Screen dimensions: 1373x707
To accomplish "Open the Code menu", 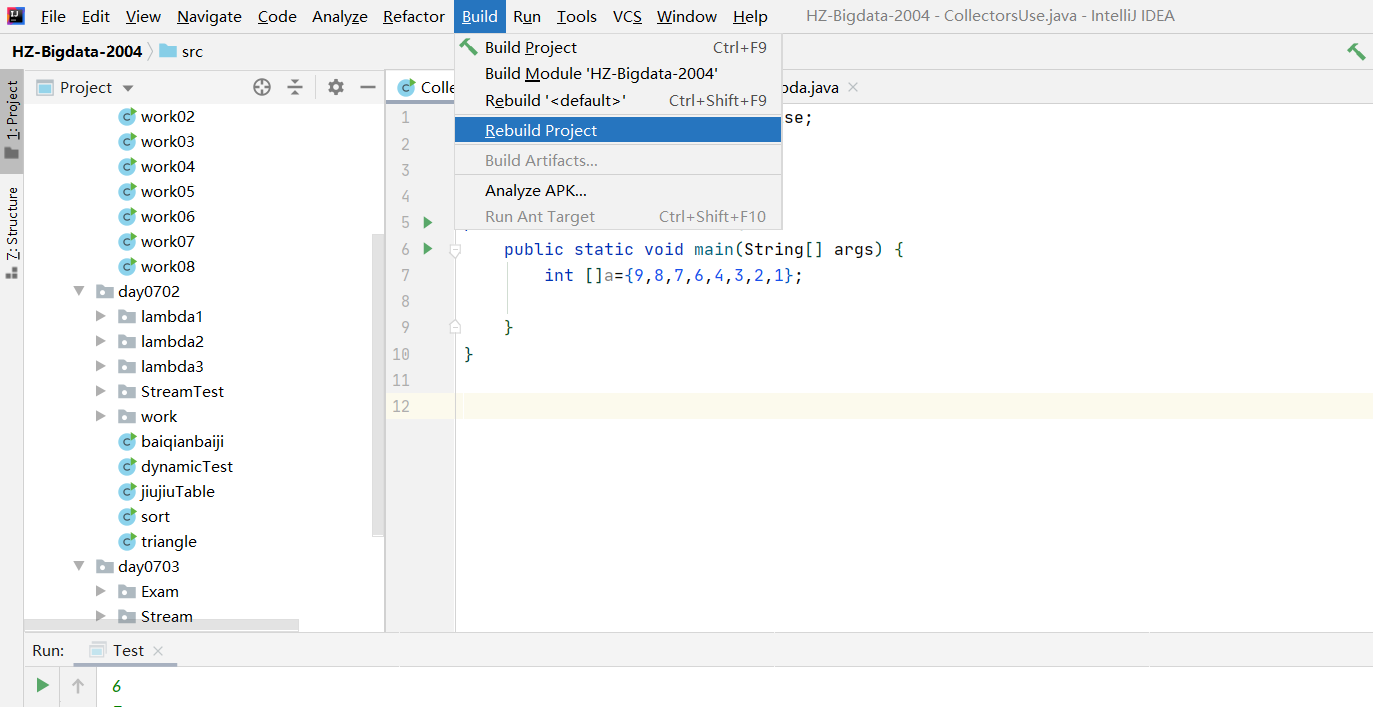I will pyautogui.click(x=277, y=16).
